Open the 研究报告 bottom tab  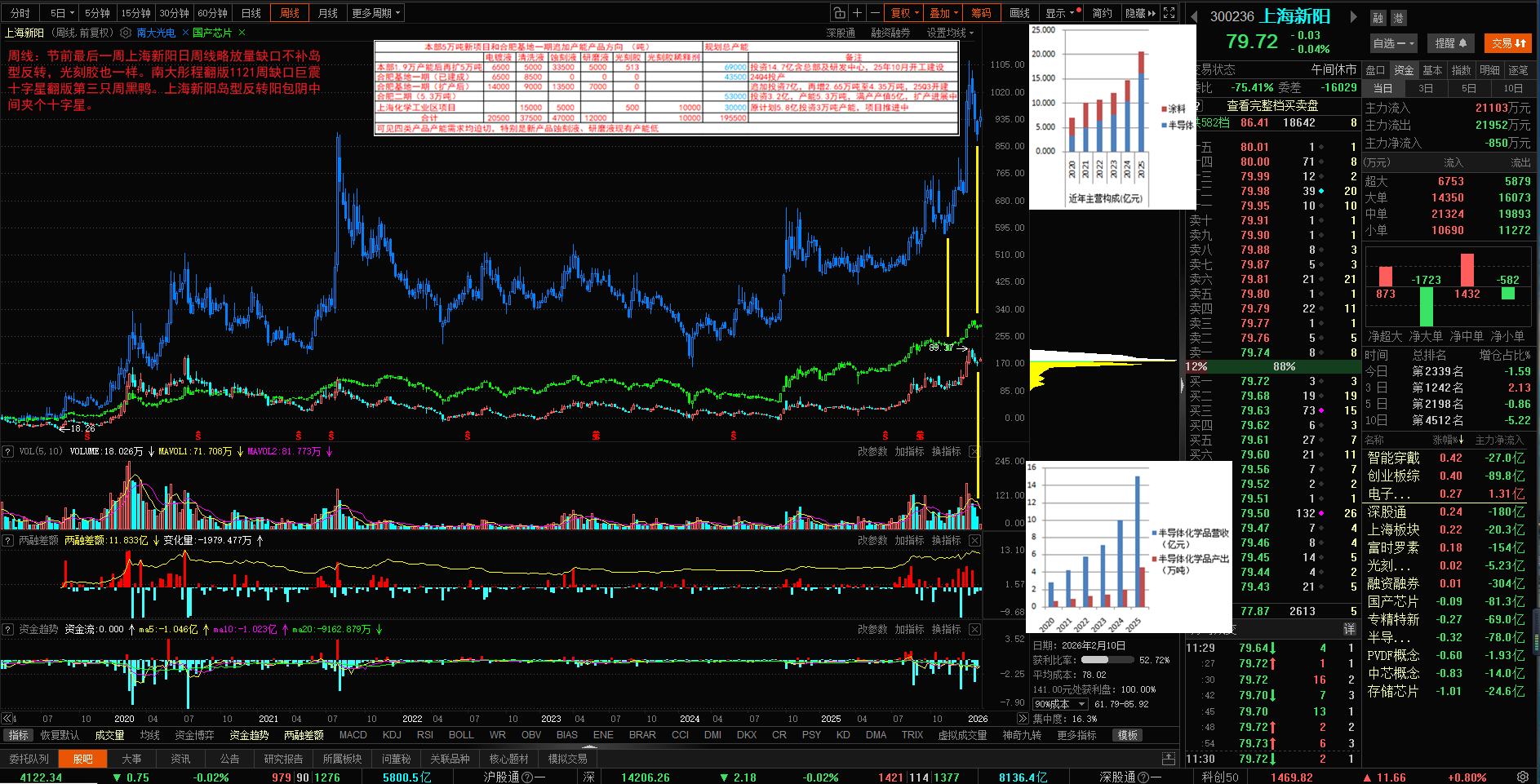tap(283, 759)
